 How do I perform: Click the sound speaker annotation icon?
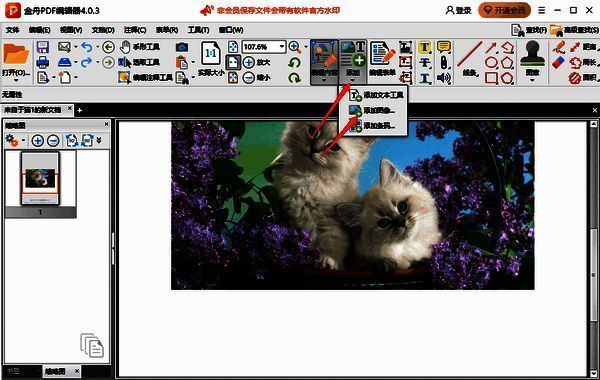click(x=443, y=78)
